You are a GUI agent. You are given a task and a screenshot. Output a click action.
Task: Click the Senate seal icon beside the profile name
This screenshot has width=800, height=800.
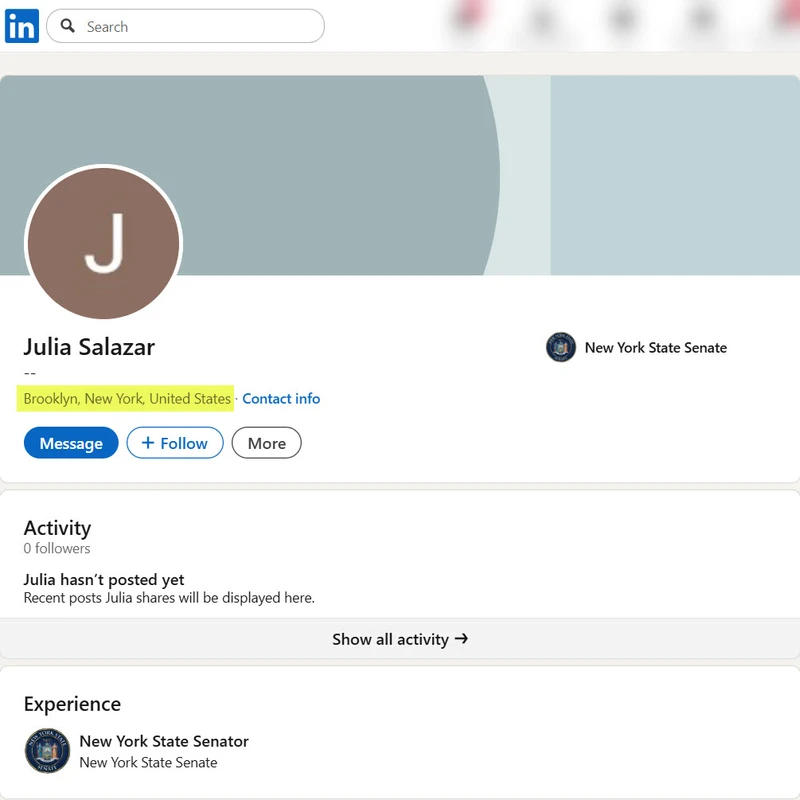(561, 348)
